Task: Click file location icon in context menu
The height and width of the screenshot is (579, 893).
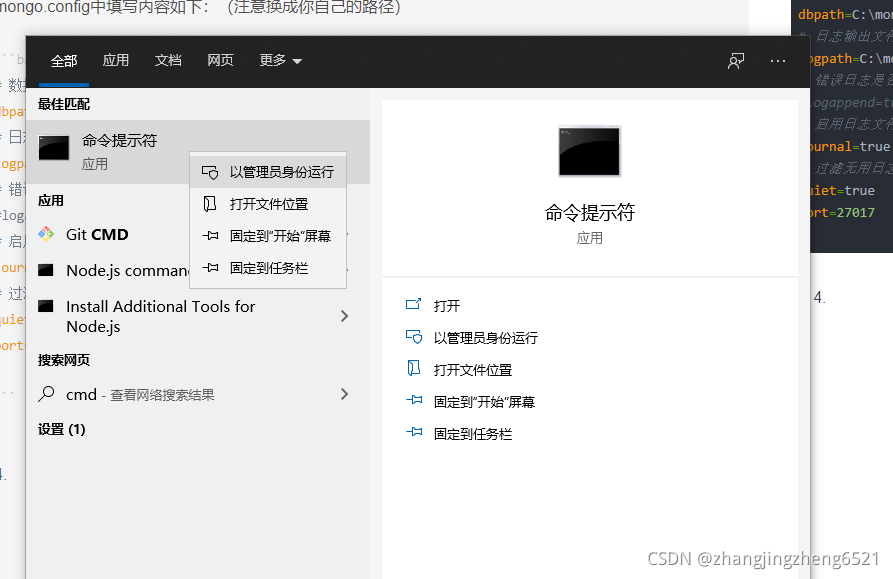Action: [210, 204]
